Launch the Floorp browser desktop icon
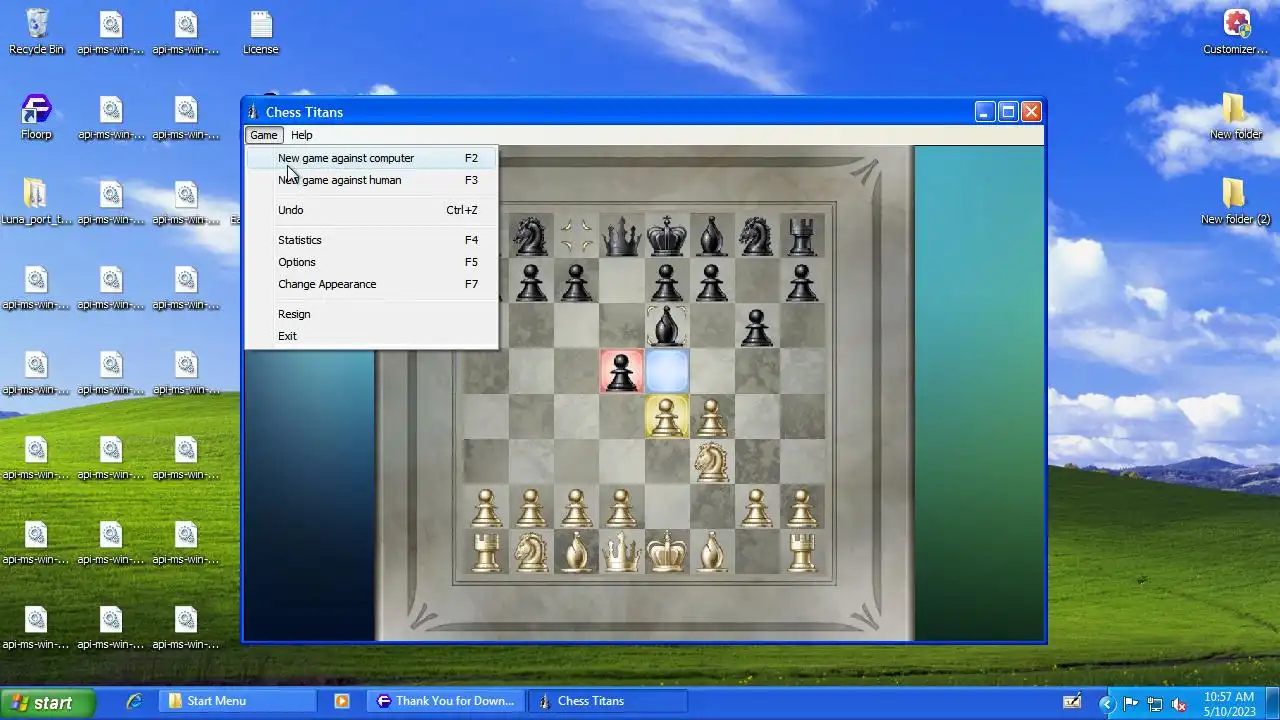Viewport: 1280px width, 720px height. (x=37, y=117)
